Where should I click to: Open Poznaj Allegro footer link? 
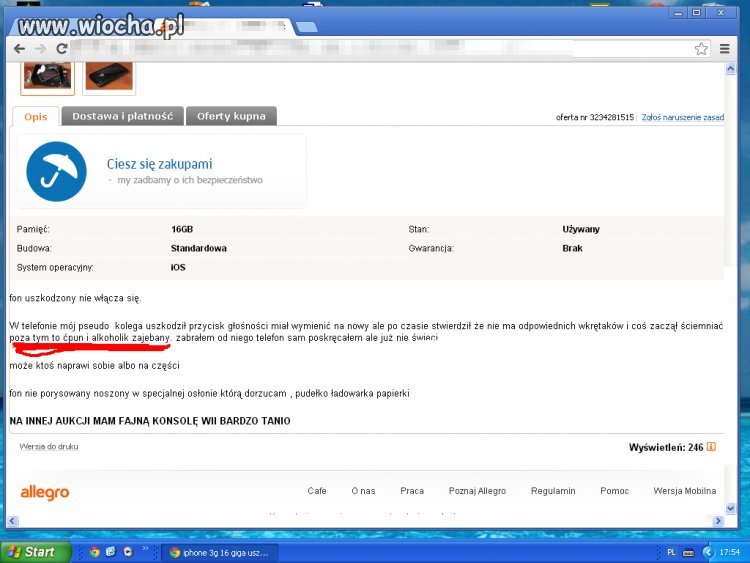click(477, 491)
